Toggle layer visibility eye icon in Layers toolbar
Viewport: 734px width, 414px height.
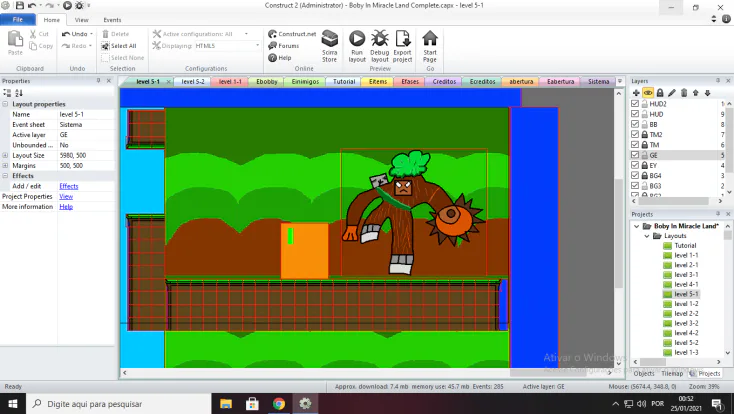[648, 93]
